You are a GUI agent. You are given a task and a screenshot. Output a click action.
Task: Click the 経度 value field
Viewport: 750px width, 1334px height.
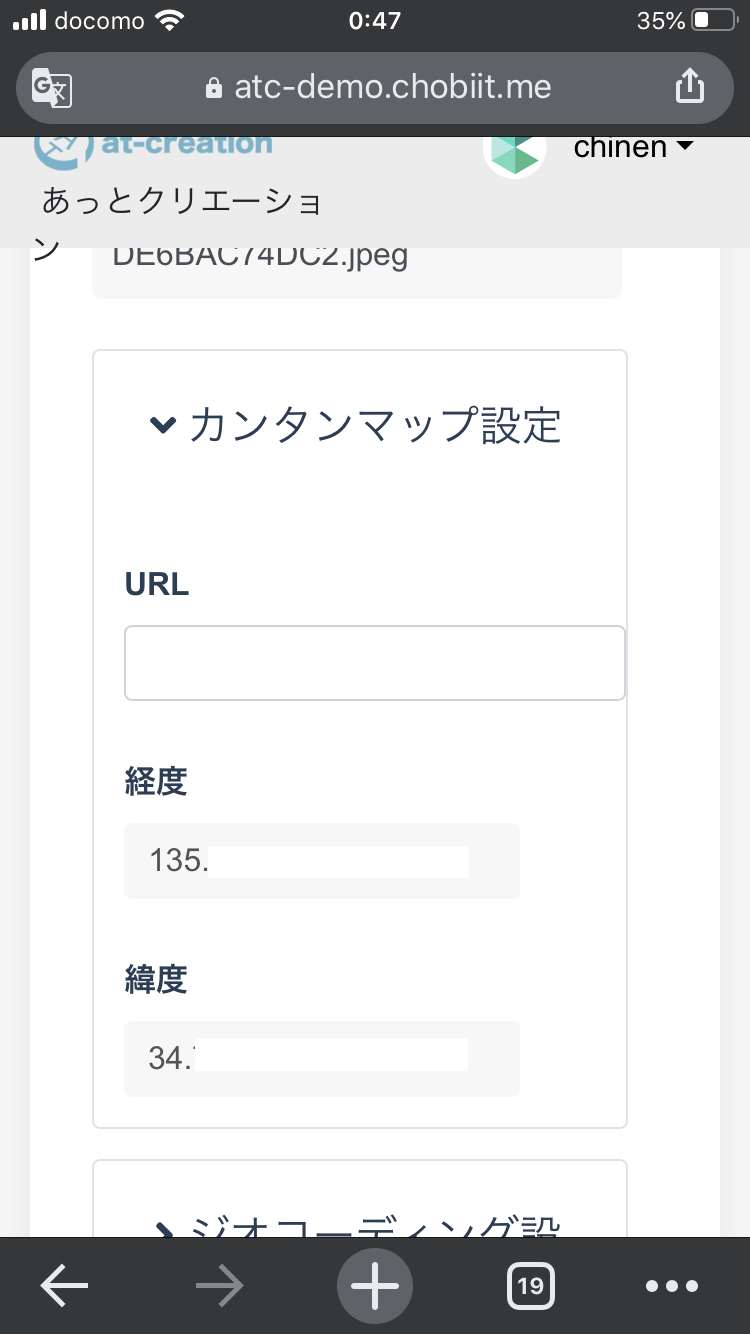click(322, 861)
